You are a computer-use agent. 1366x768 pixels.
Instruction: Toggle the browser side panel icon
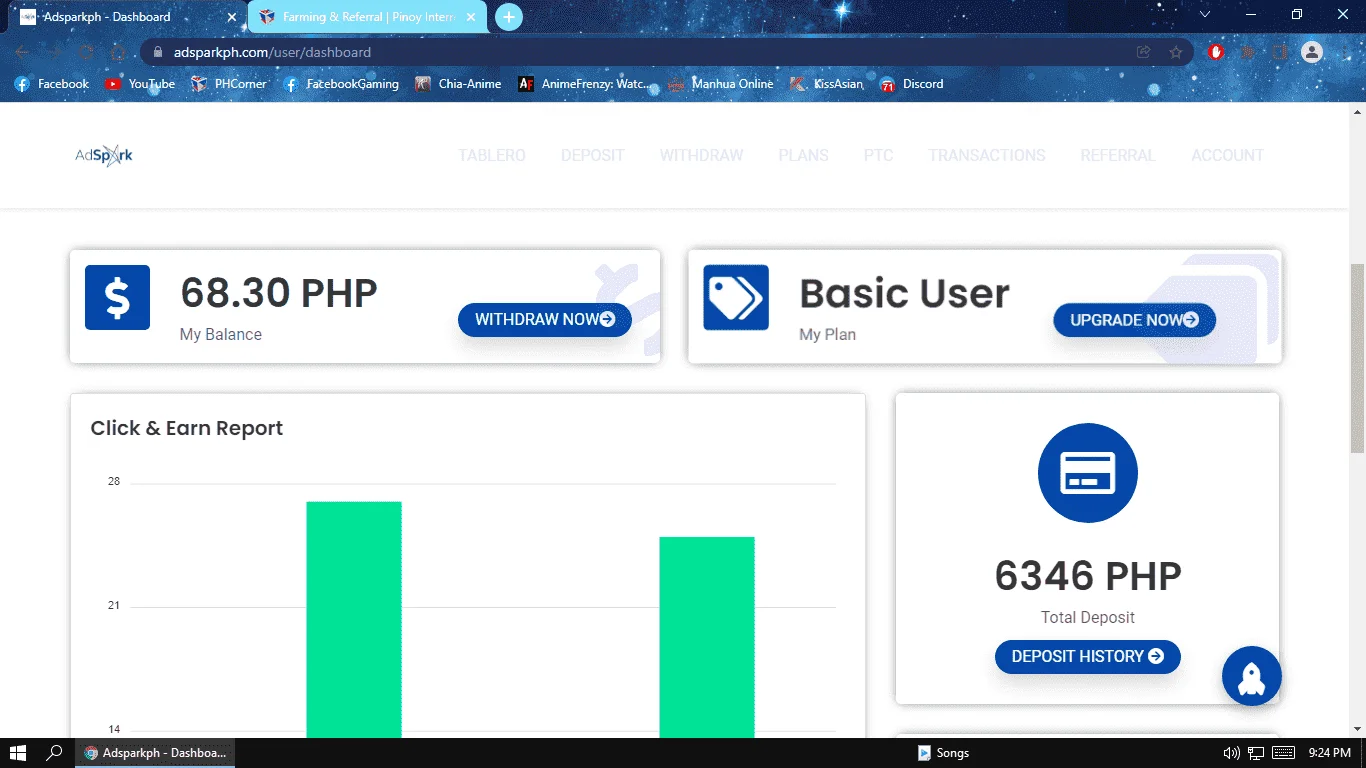(1280, 52)
